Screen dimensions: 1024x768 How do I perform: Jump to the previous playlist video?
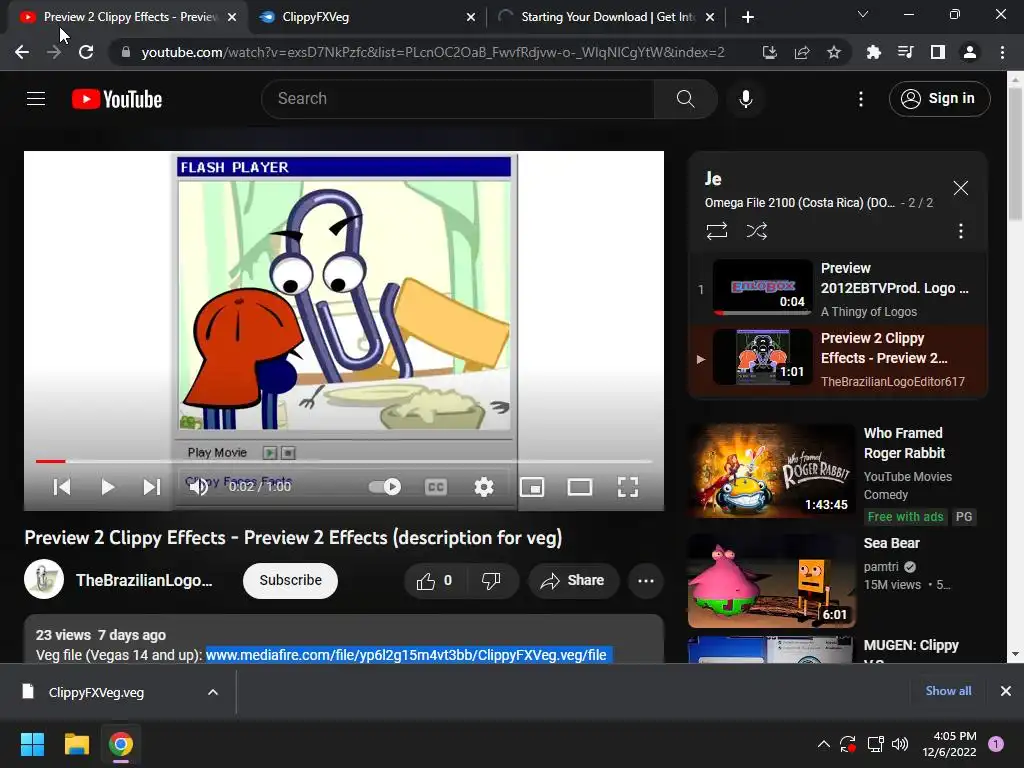pos(62,487)
